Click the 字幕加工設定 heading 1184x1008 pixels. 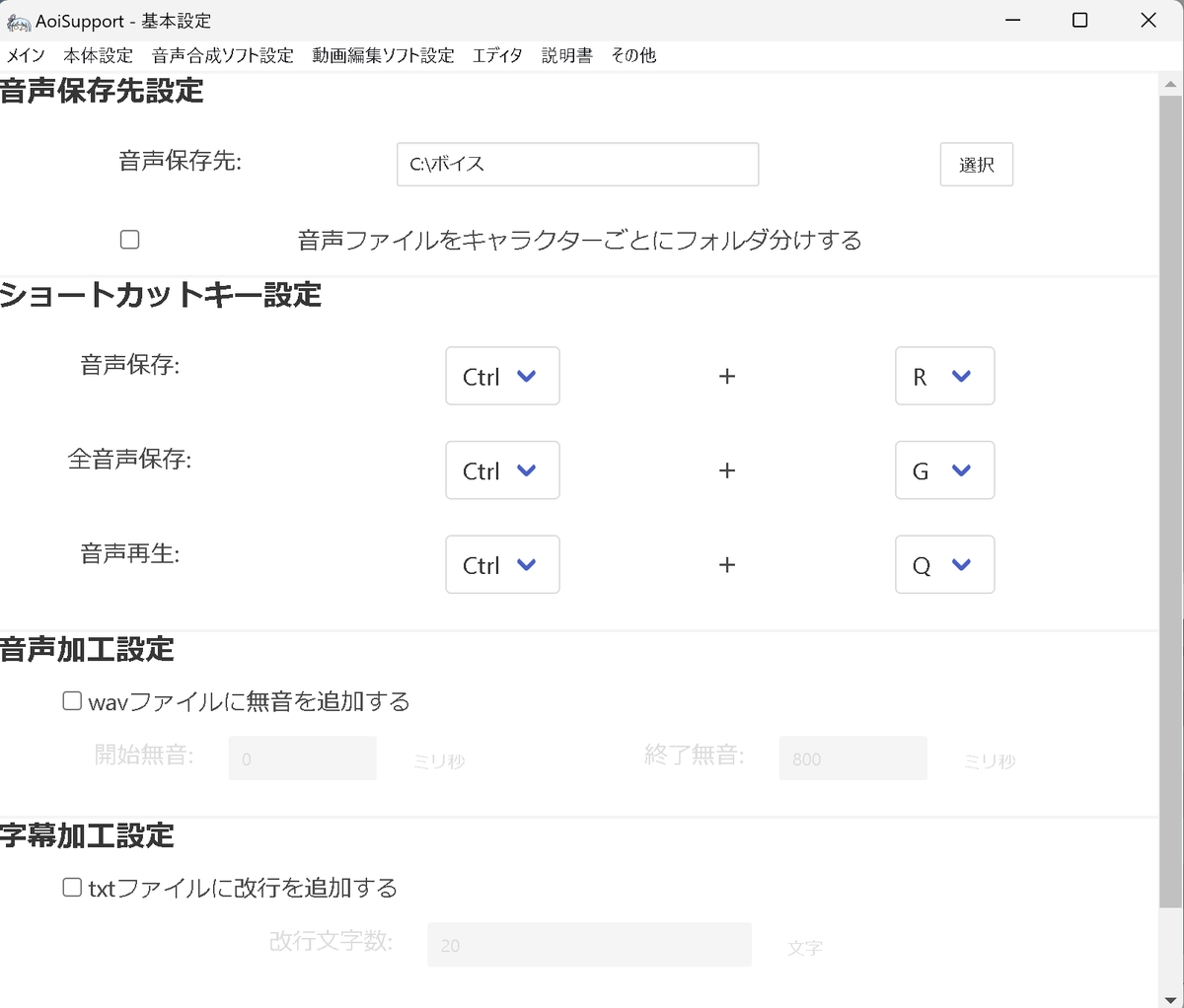click(87, 835)
